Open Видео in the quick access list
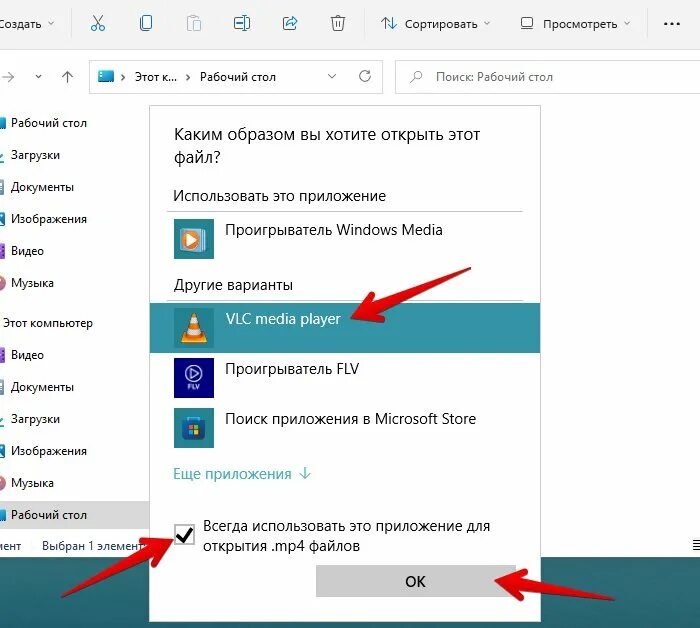 point(27,251)
